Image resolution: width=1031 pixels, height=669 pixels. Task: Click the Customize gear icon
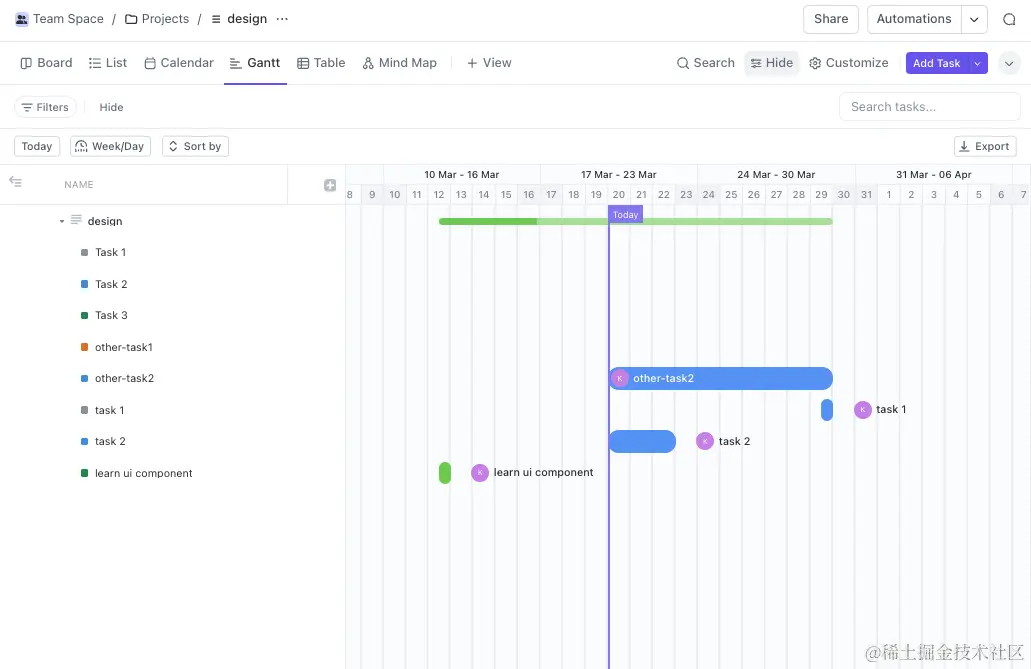pyautogui.click(x=815, y=63)
